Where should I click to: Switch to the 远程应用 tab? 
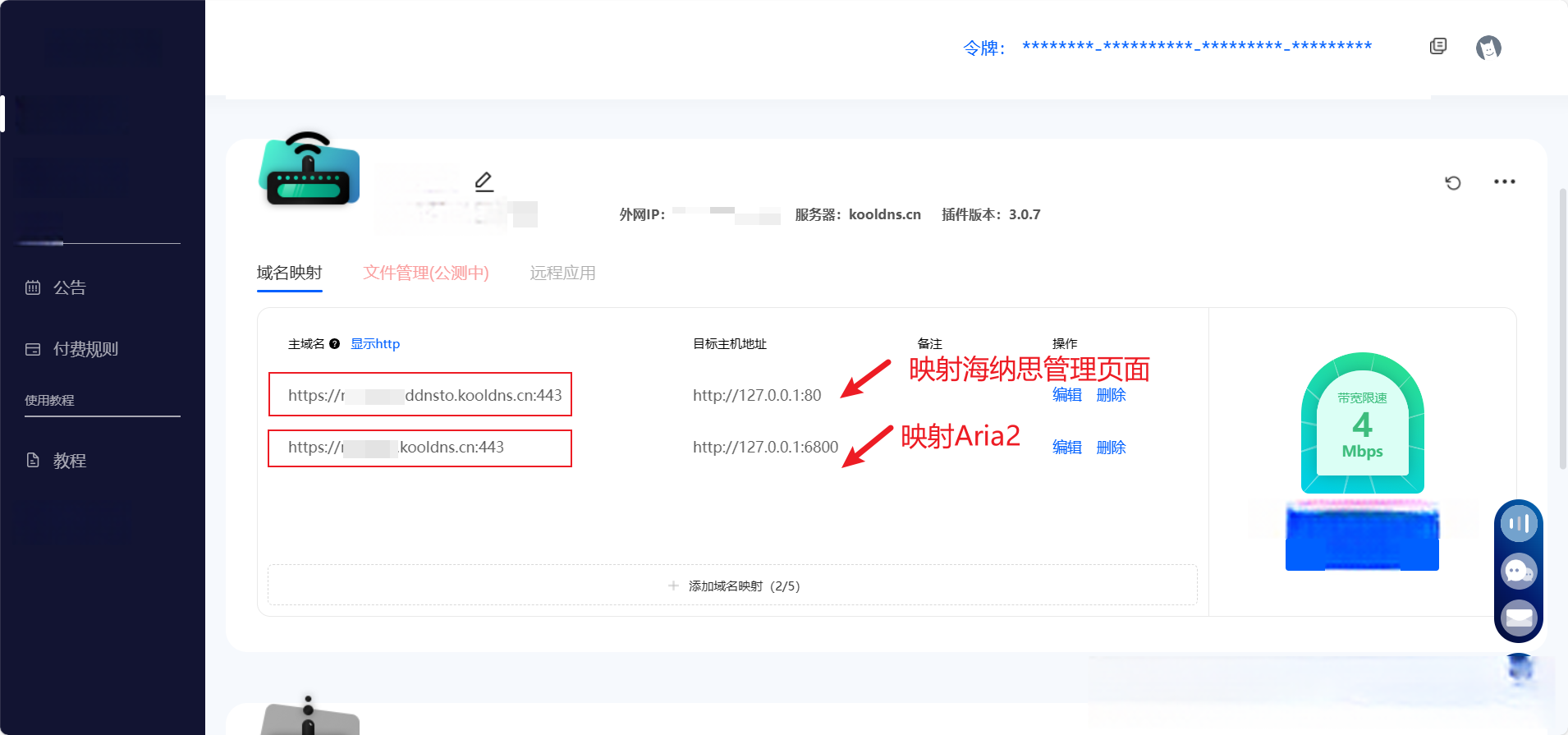coord(562,273)
